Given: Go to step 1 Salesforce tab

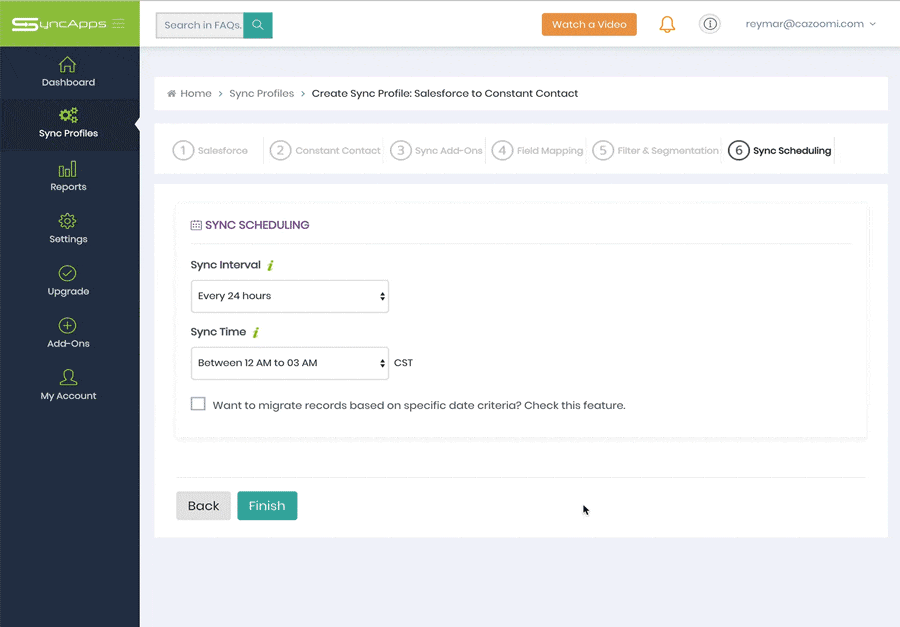Looking at the screenshot, I should tap(211, 150).
